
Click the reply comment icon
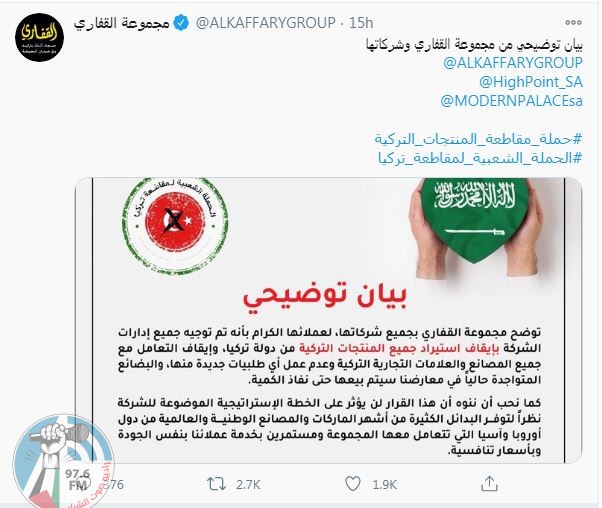pyautogui.click(x=83, y=483)
